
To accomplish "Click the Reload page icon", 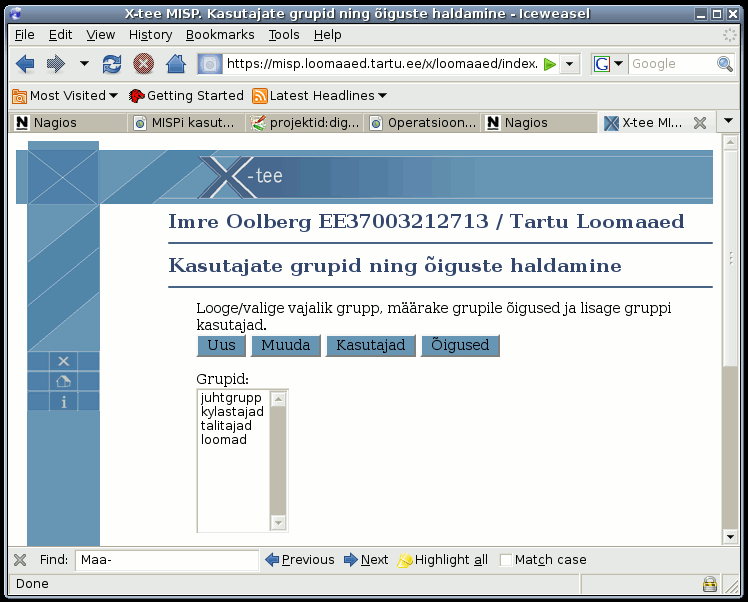I will [112, 64].
